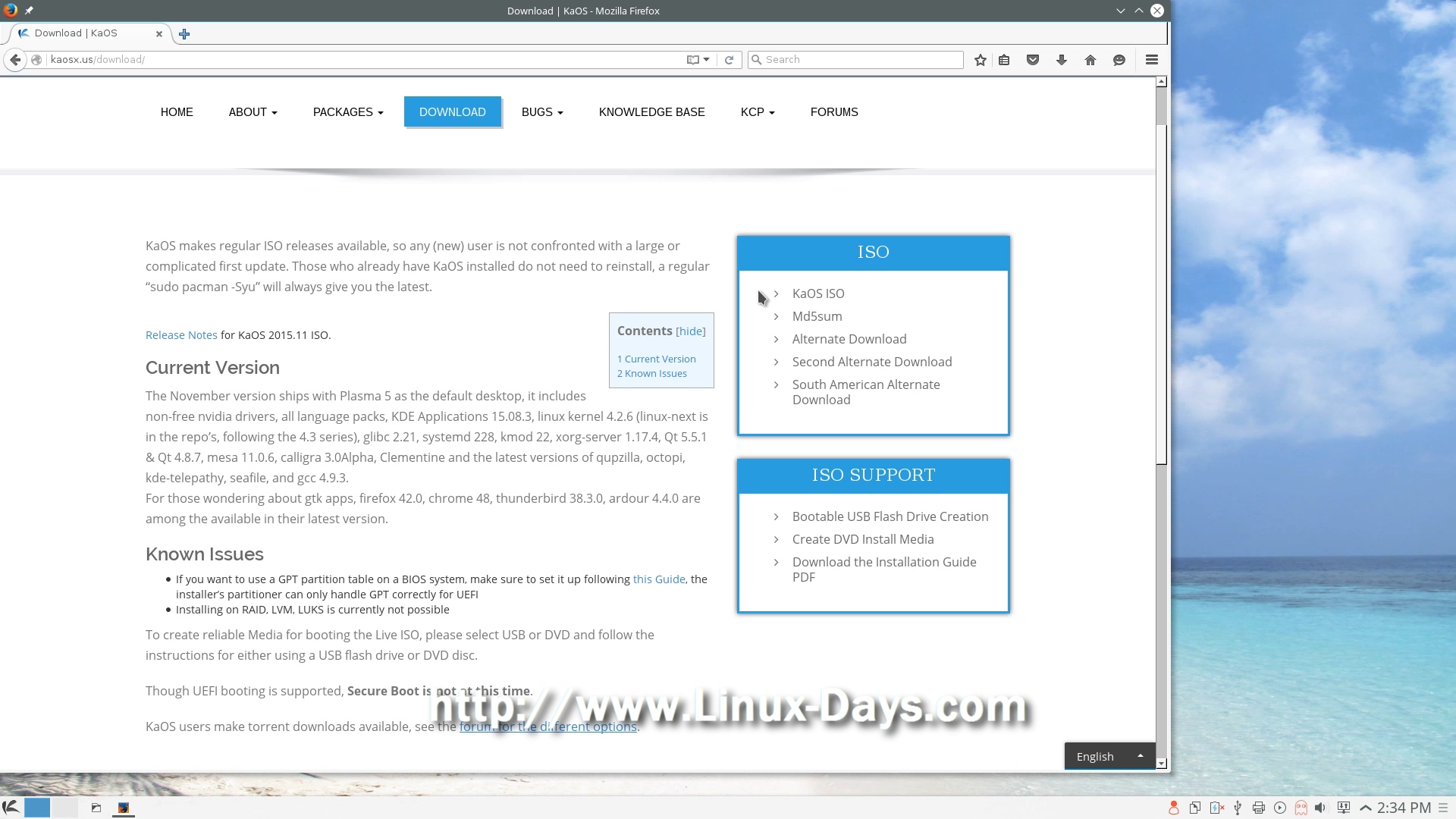The height and width of the screenshot is (819, 1456).
Task: Open the HOME menu item
Action: pyautogui.click(x=177, y=112)
